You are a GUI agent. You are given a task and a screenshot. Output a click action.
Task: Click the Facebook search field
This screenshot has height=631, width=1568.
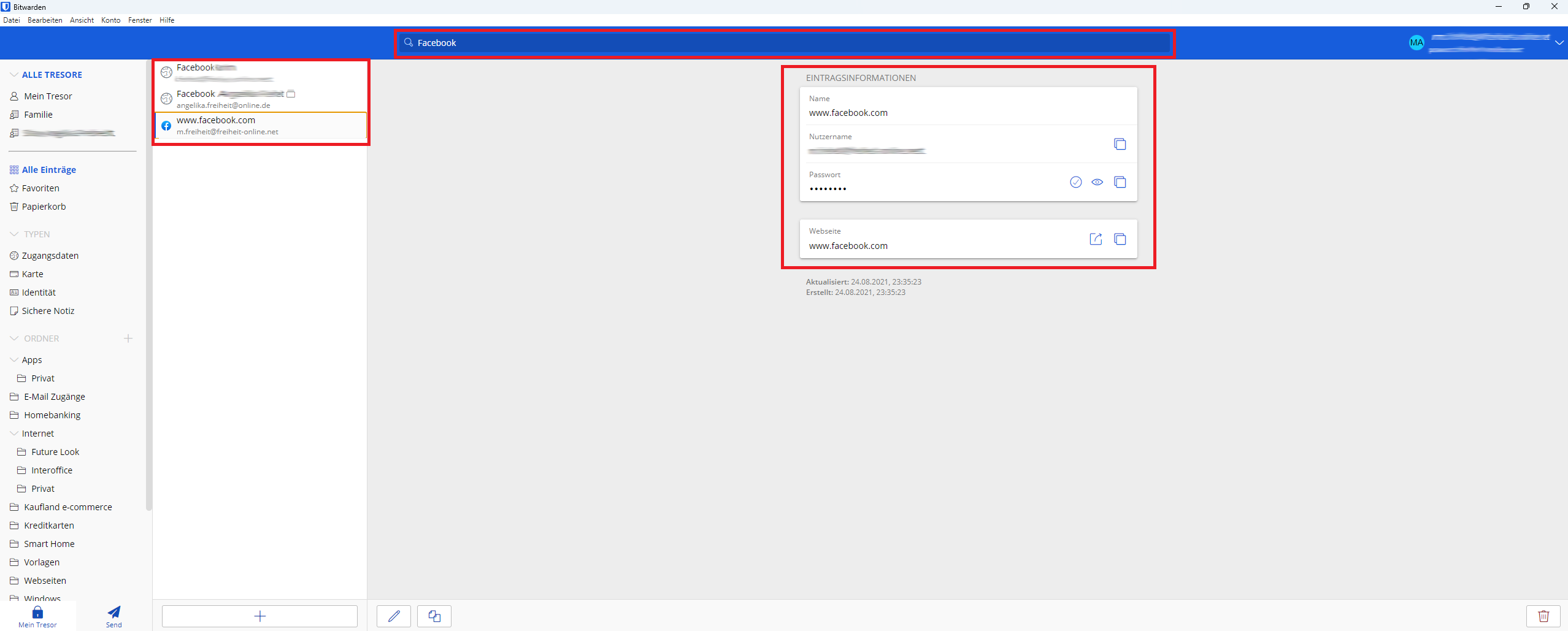point(785,43)
